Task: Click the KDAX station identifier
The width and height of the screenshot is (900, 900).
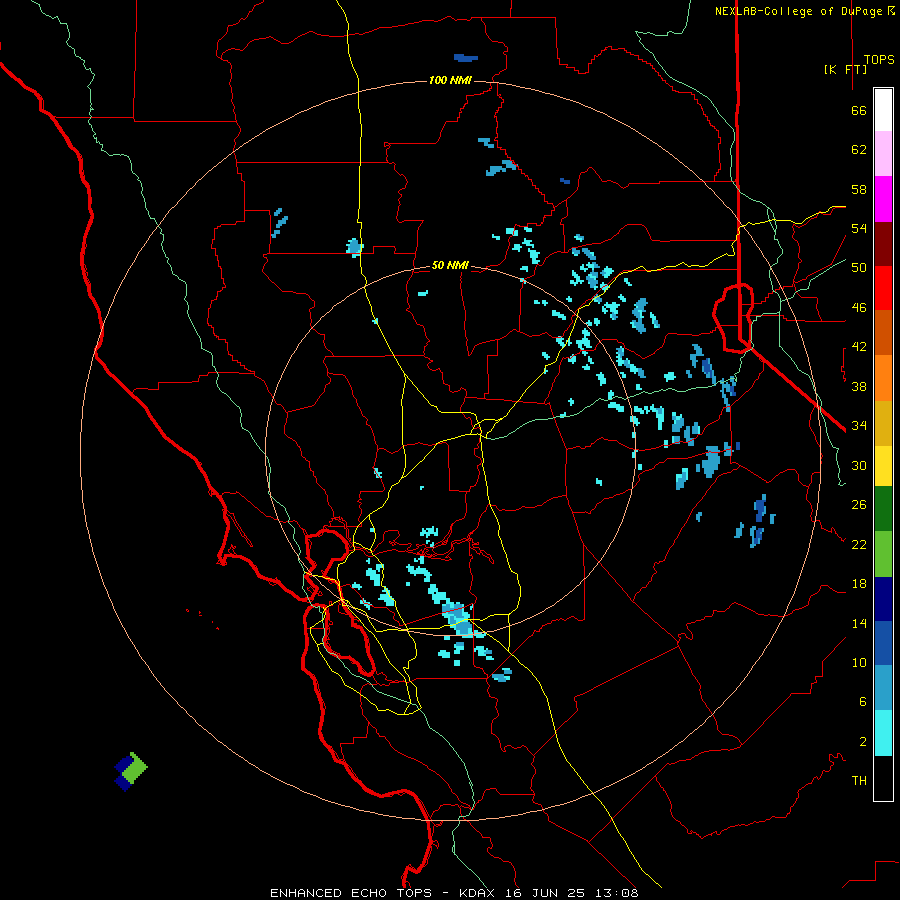Action: click(479, 893)
